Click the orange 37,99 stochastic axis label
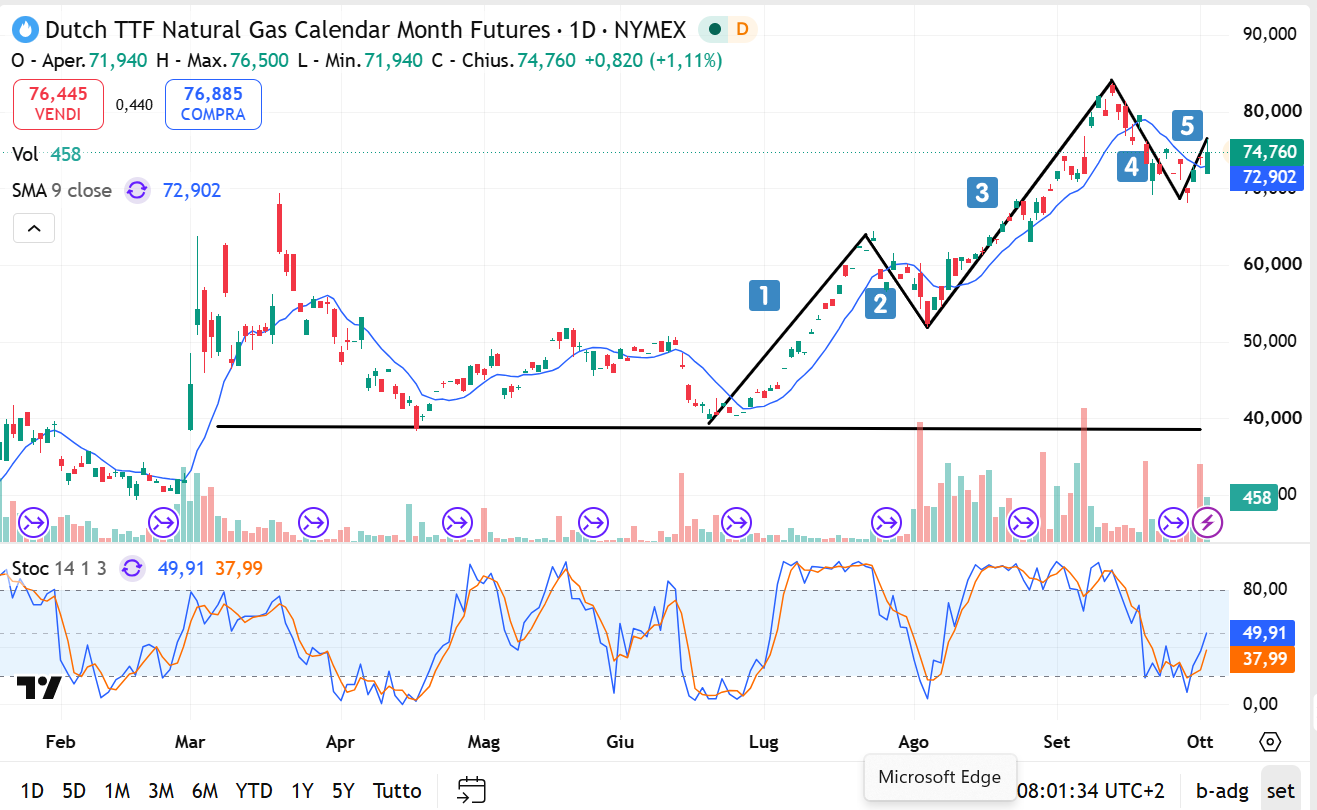This screenshot has height=810, width=1317. [1261, 659]
